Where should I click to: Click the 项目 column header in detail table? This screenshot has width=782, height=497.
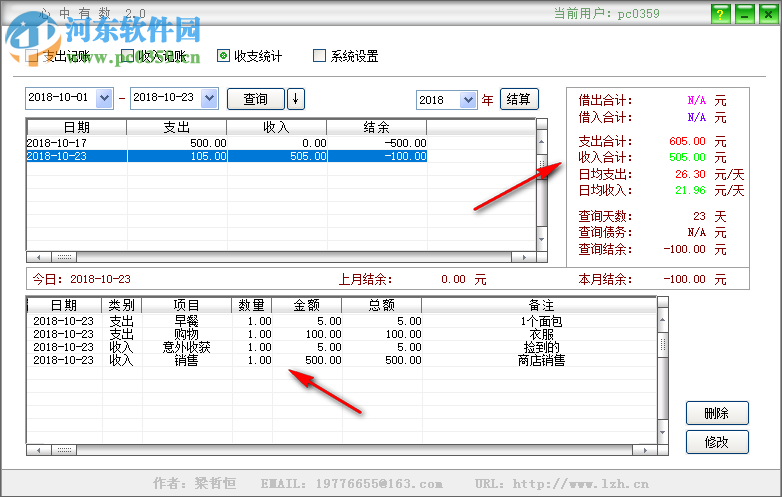pos(187,305)
